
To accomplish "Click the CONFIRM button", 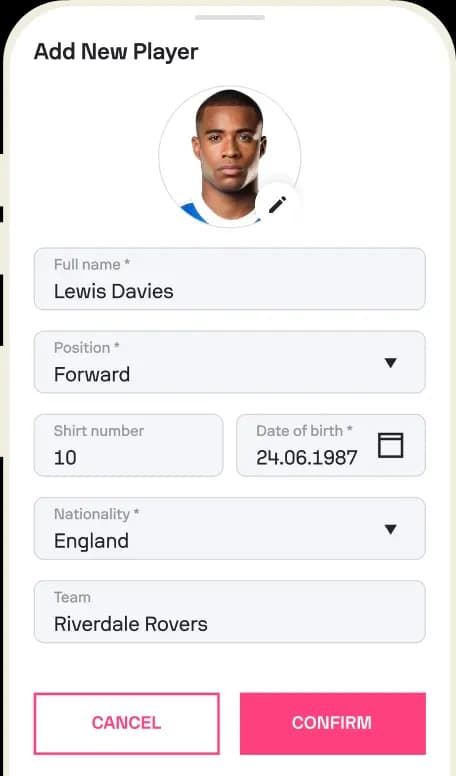I will pyautogui.click(x=333, y=723).
